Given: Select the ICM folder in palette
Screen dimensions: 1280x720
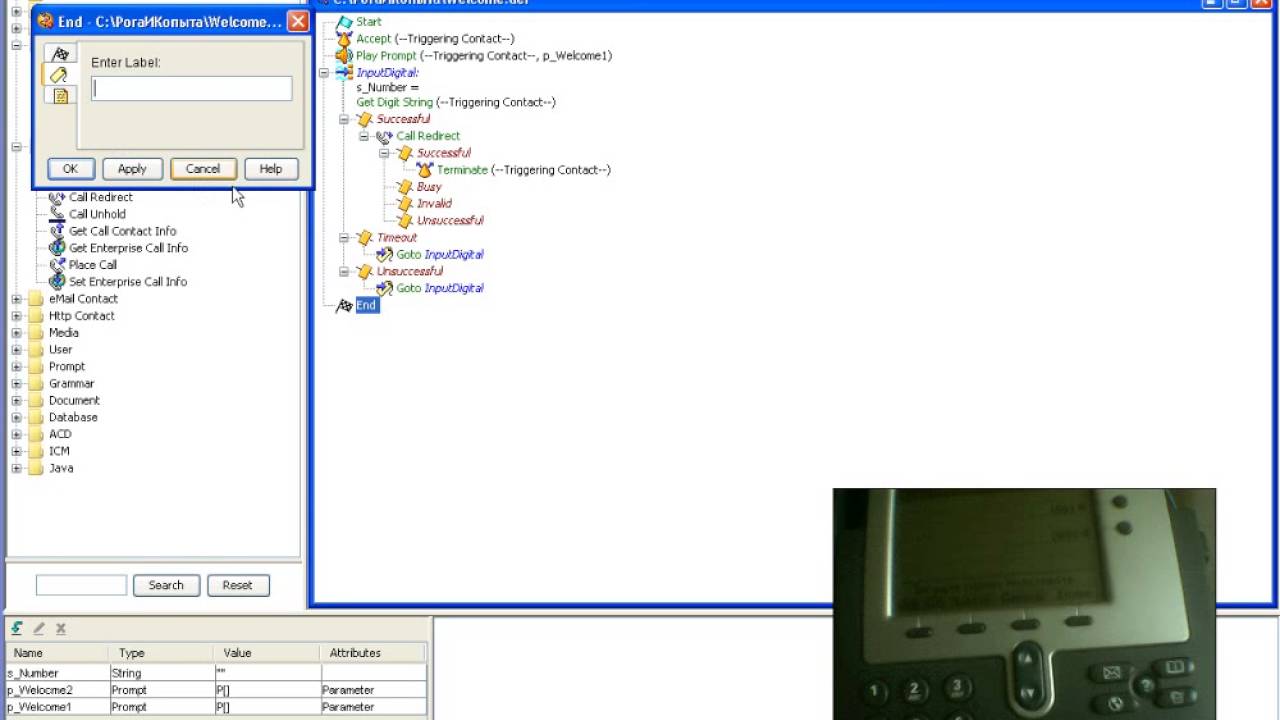Looking at the screenshot, I should click(59, 451).
